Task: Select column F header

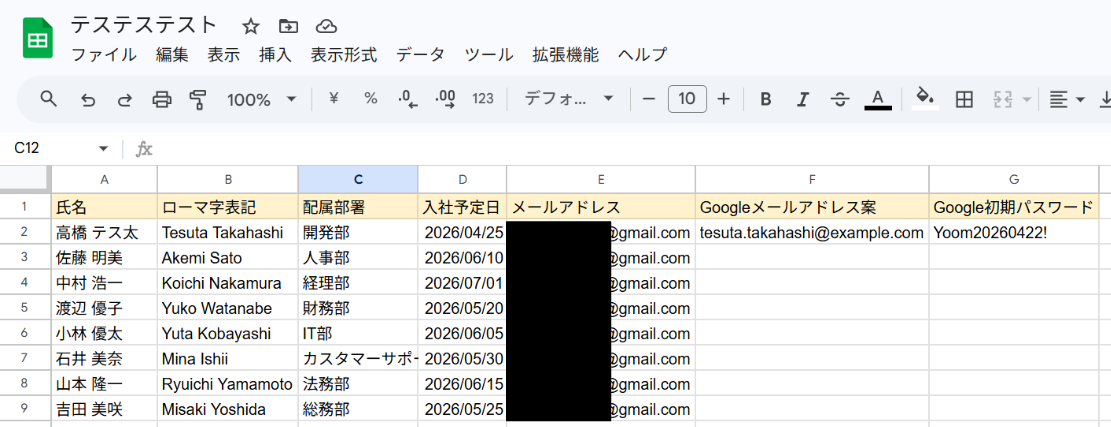Action: (x=812, y=179)
